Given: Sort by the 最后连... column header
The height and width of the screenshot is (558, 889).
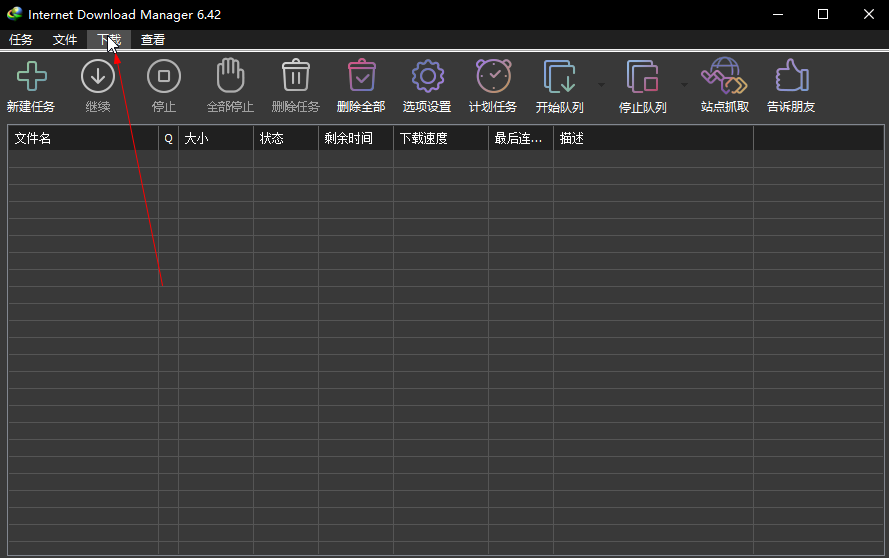Looking at the screenshot, I should tap(521, 138).
